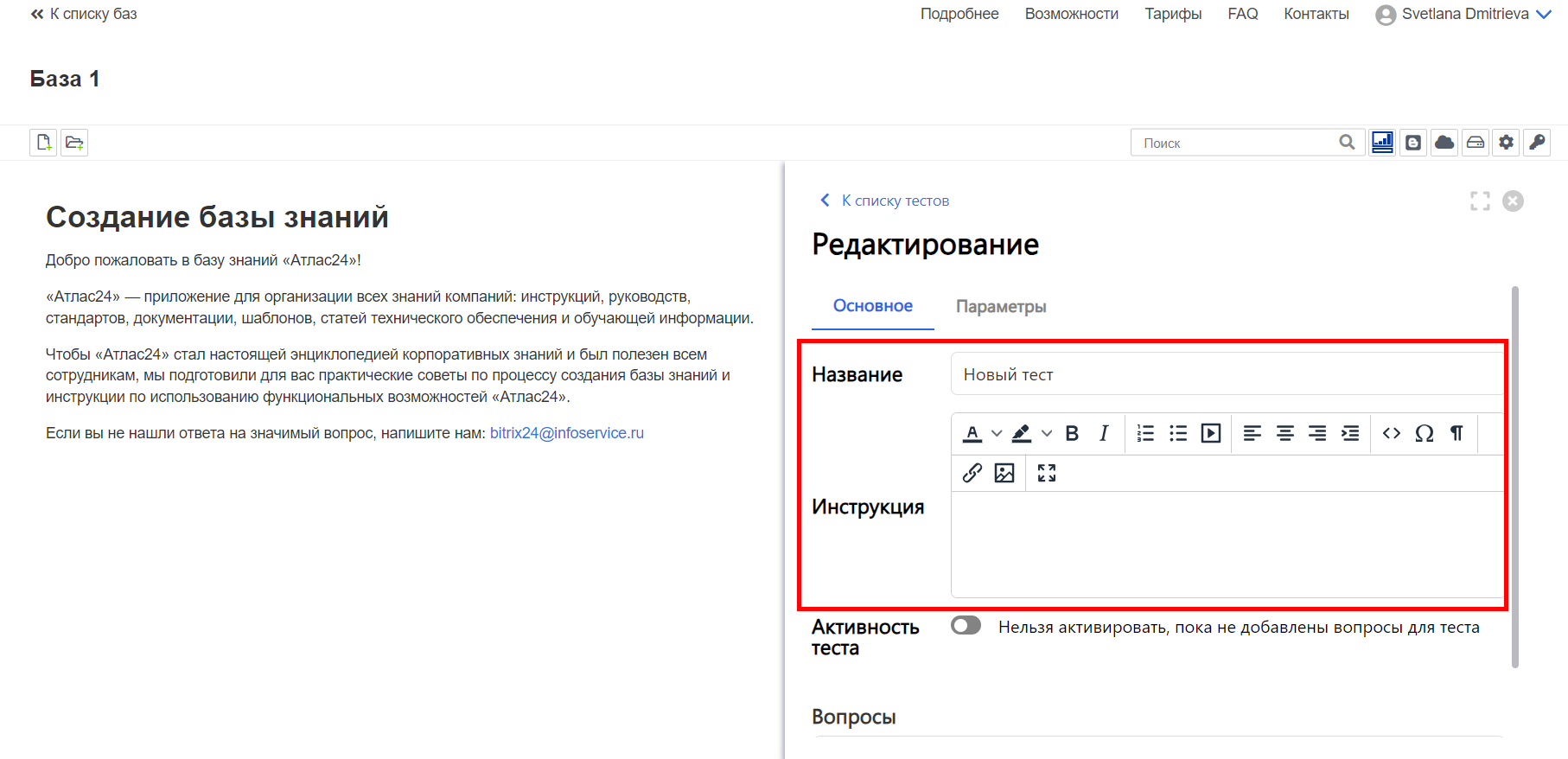
Task: Open 'Контакты' in top menu
Action: 1316,14
